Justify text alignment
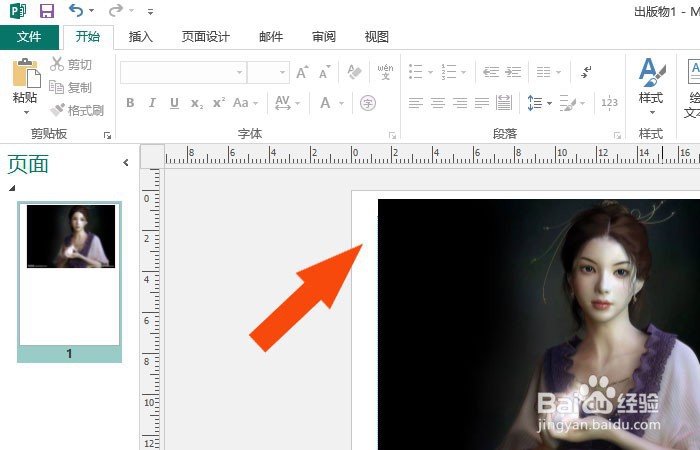This screenshot has width=700, height=450. [x=482, y=103]
